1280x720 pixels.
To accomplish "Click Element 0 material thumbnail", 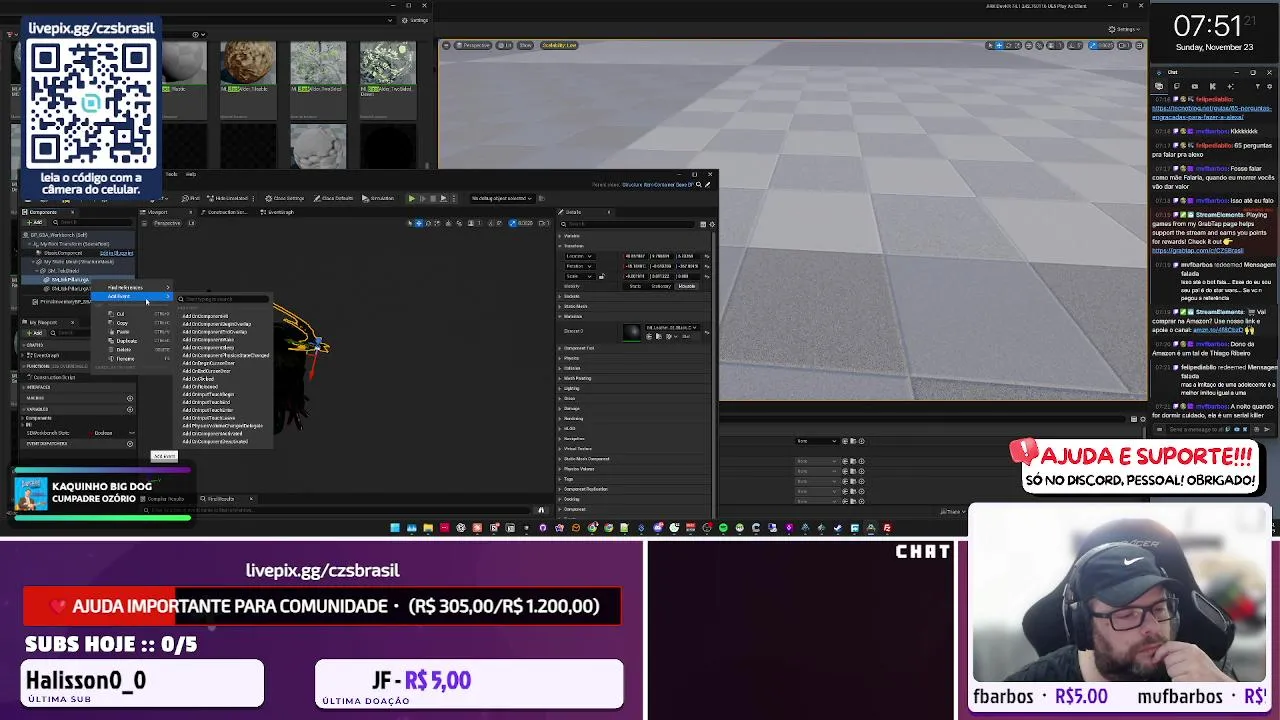I will click(x=632, y=332).
